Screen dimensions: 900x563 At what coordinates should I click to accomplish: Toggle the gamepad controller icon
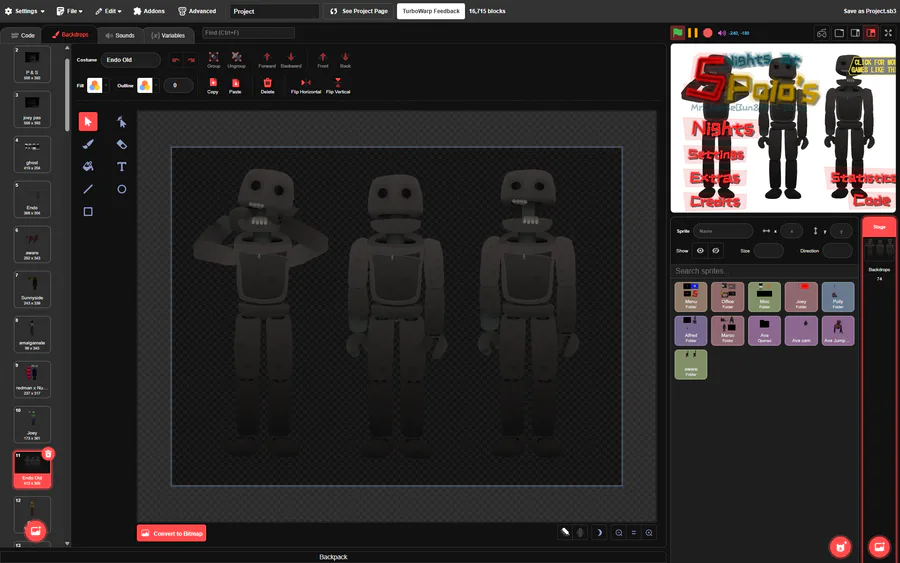click(822, 33)
